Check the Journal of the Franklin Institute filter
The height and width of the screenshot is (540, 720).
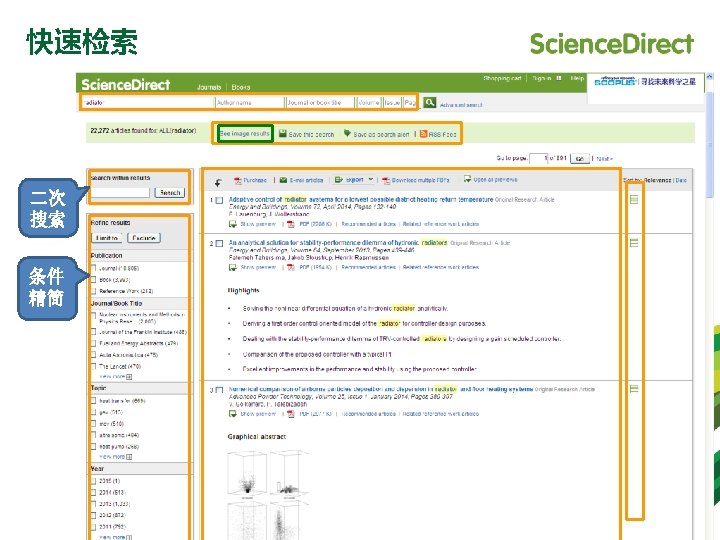tap(94, 332)
